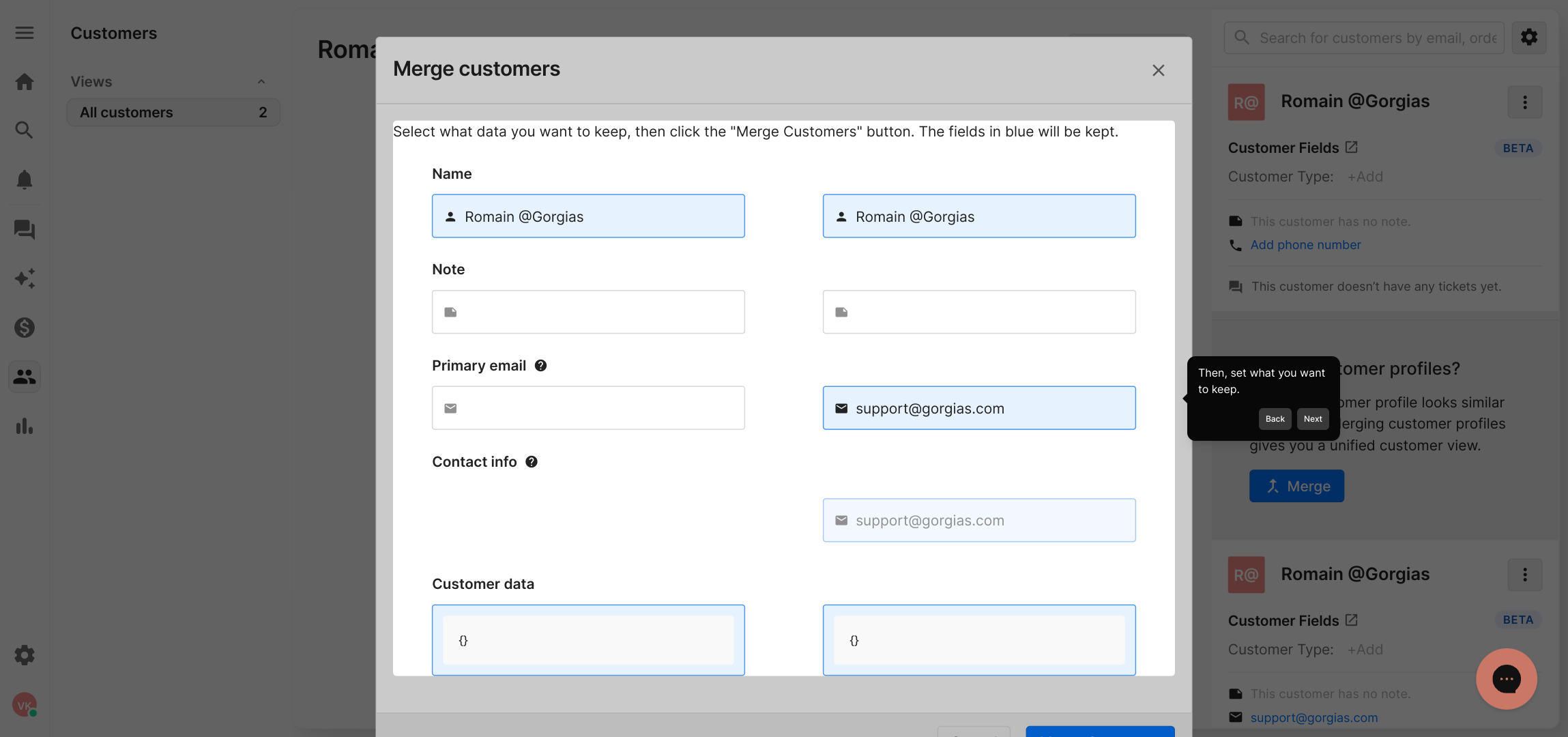The height and width of the screenshot is (737, 1568).
Task: Click Add phone number link
Action: point(1305,245)
